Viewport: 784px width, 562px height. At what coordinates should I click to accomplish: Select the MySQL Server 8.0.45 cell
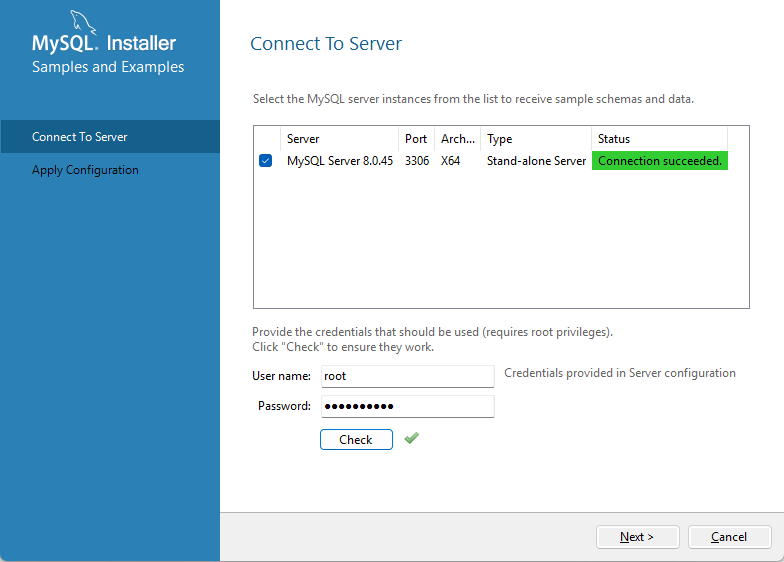pyautogui.click(x=340, y=161)
